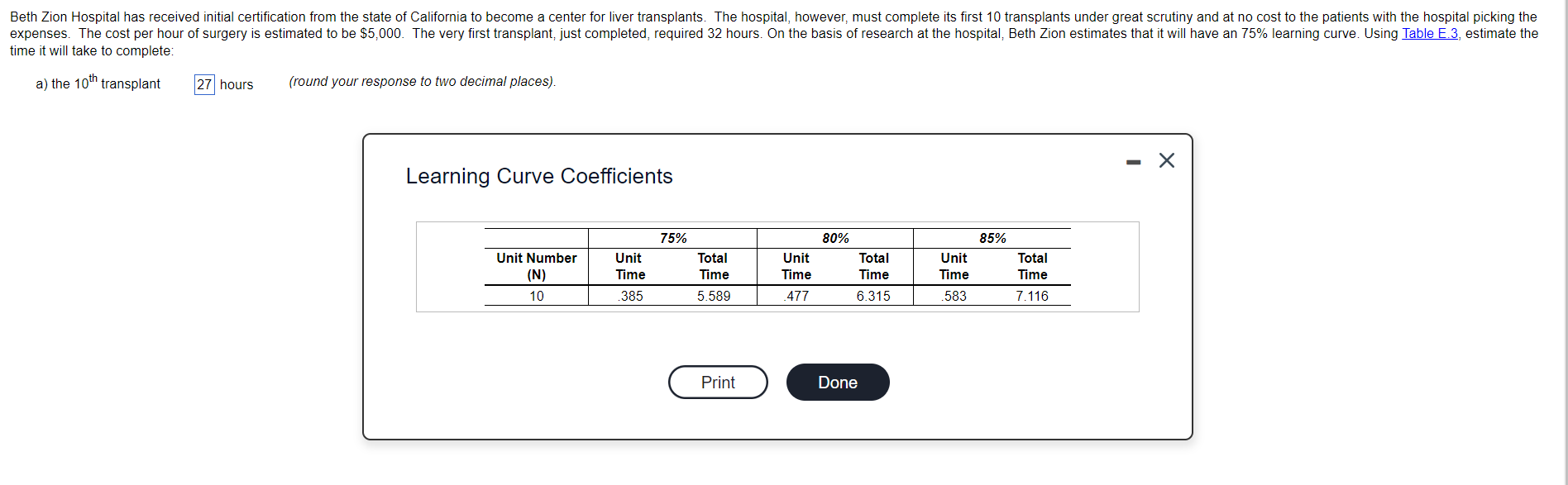1568x485 pixels.
Task: Click the Unit Number (N) header
Action: pyautogui.click(x=537, y=266)
